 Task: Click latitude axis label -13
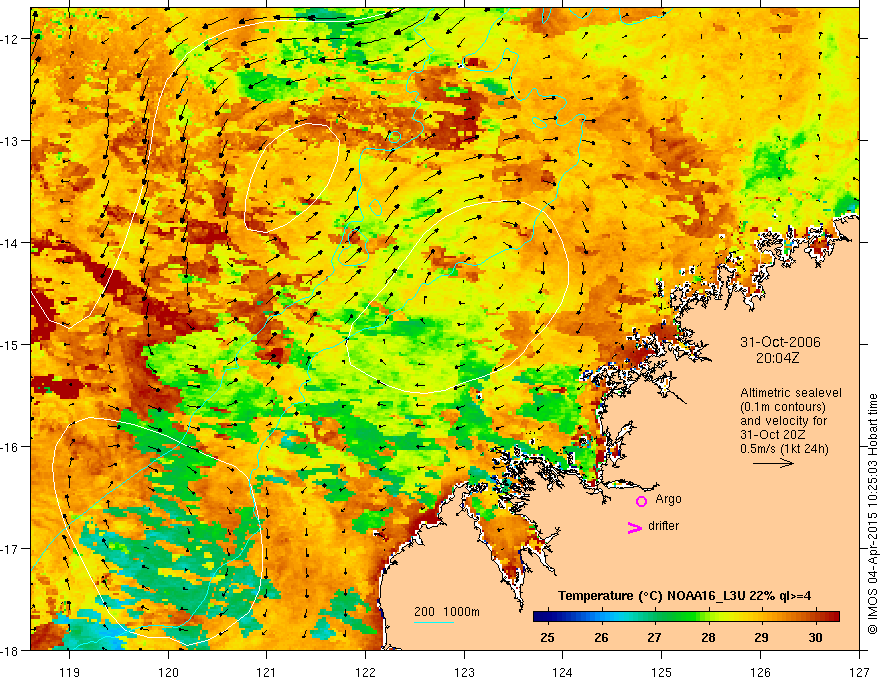click(x=10, y=140)
